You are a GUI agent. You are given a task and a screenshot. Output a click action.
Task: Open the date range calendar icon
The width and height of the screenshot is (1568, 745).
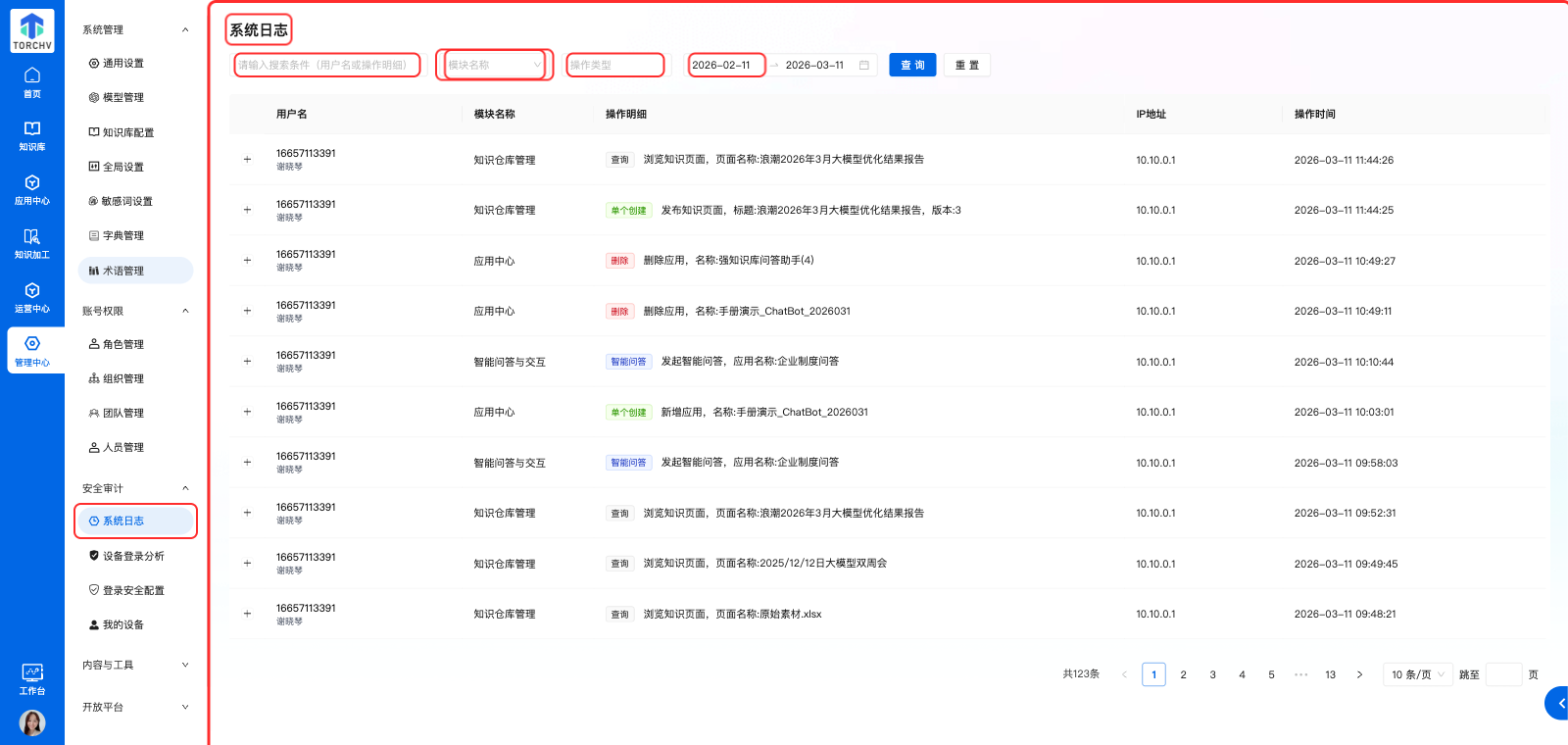click(864, 65)
